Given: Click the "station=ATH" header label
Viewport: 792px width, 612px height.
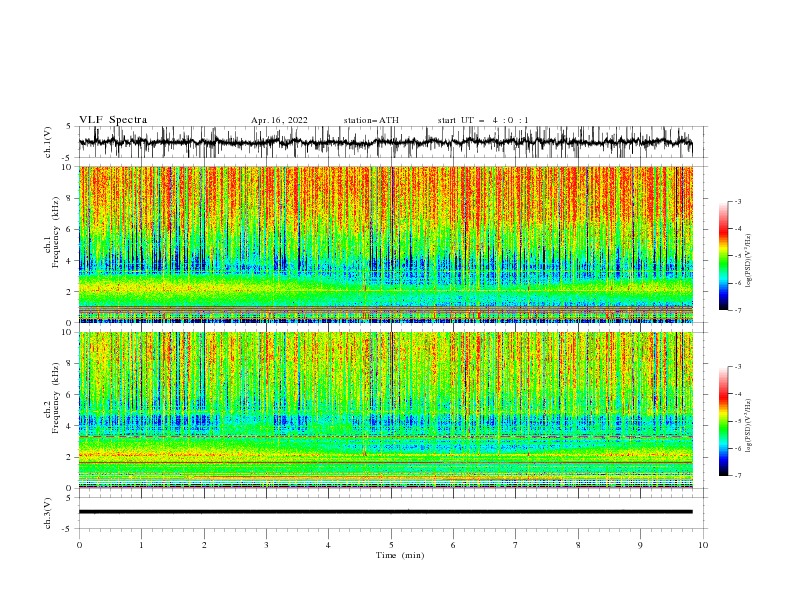Looking at the screenshot, I should 371,120.
